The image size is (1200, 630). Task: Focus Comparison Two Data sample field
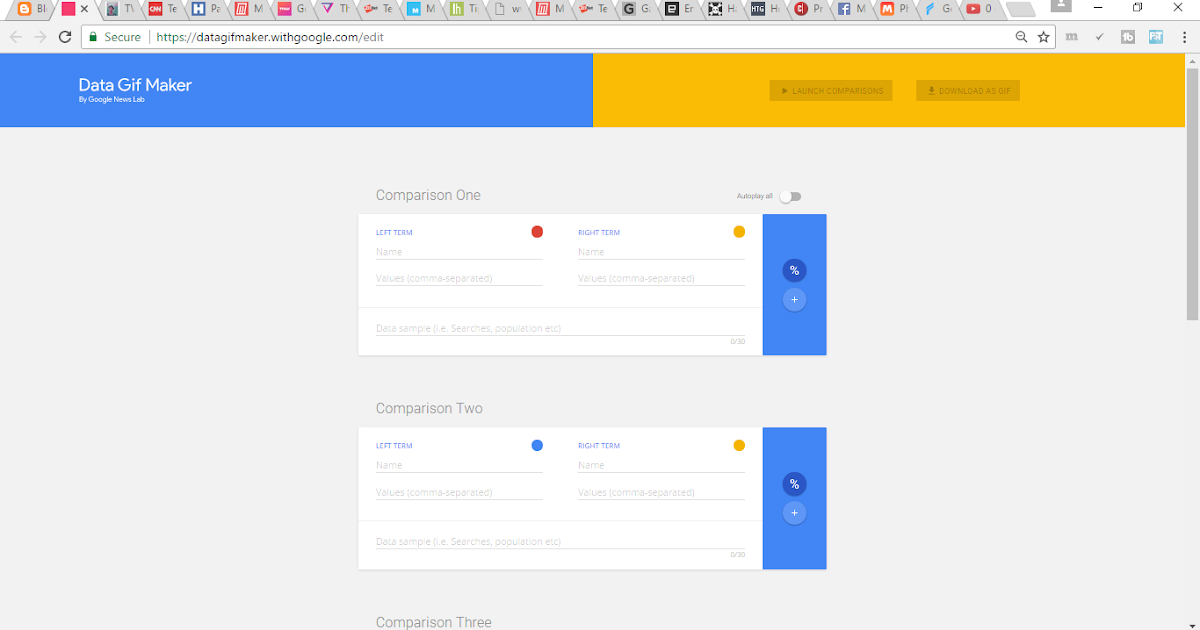pyautogui.click(x=560, y=541)
